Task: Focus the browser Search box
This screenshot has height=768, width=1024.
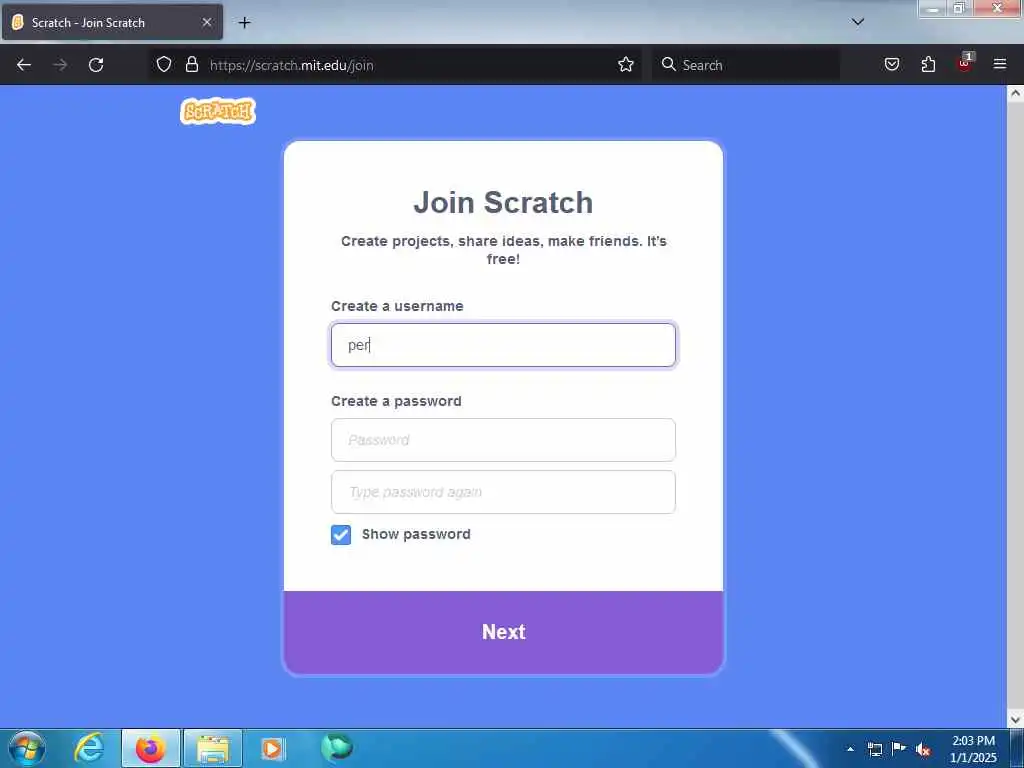Action: click(x=746, y=65)
